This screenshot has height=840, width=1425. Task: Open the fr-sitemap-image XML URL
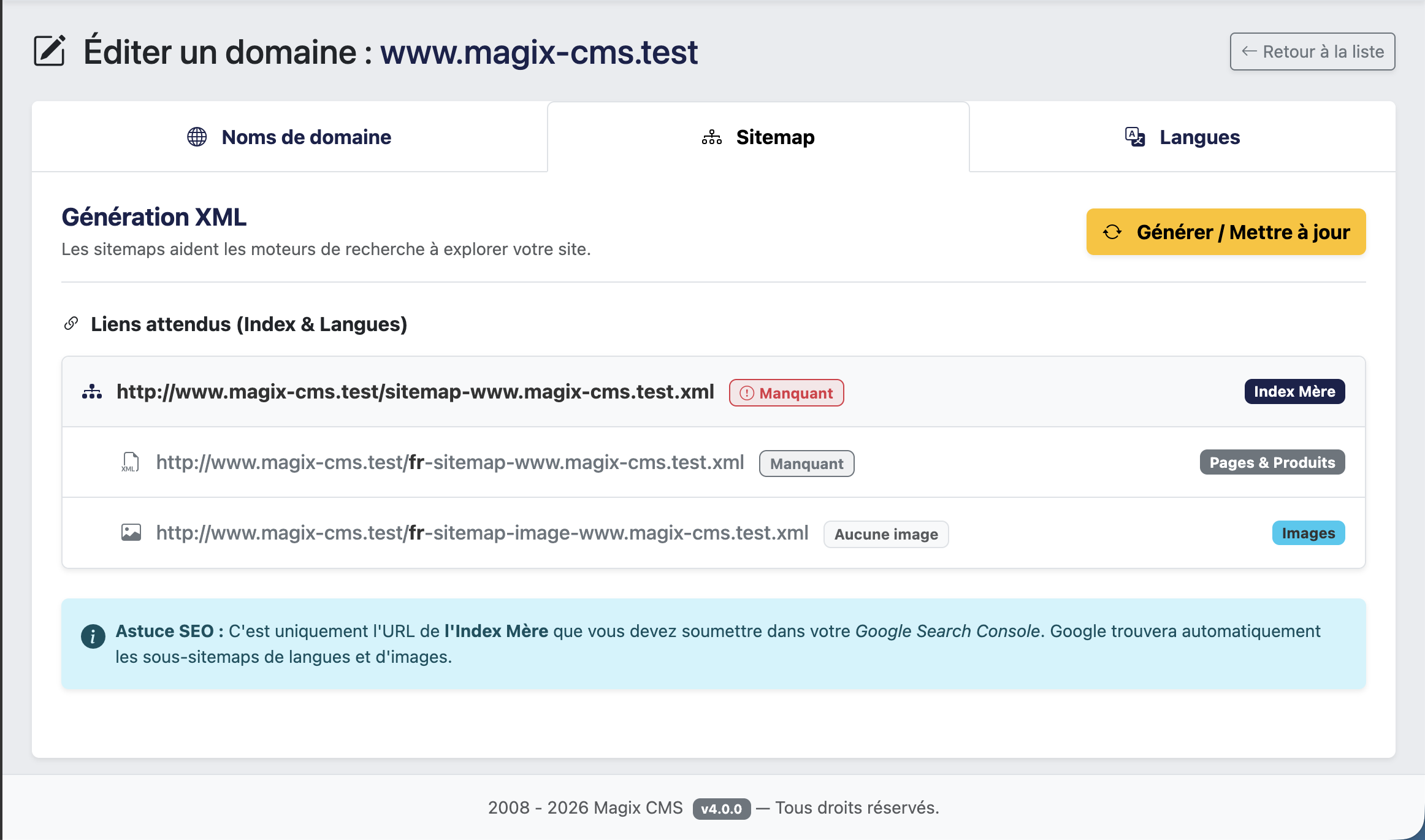(482, 532)
